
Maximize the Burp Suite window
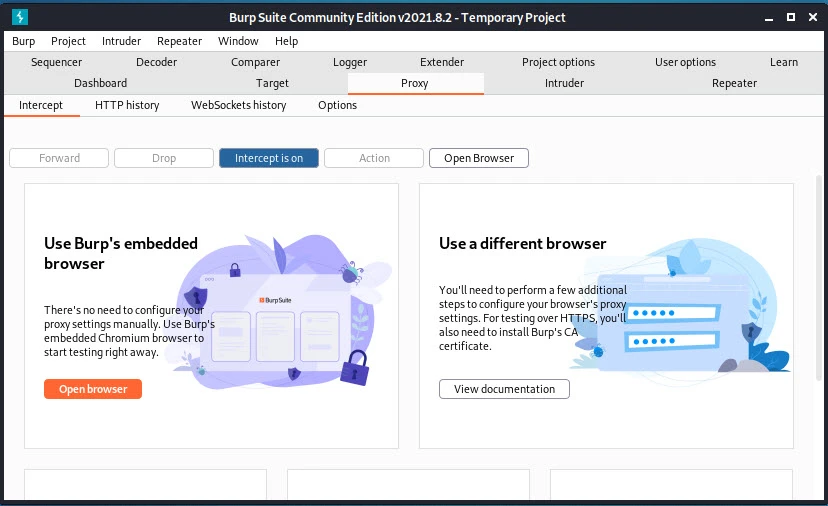pos(791,17)
